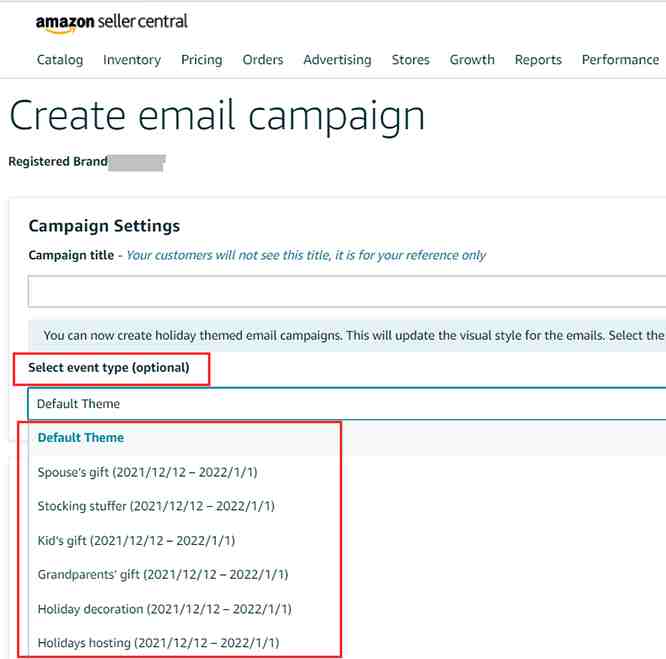Open the Stores menu

click(410, 60)
